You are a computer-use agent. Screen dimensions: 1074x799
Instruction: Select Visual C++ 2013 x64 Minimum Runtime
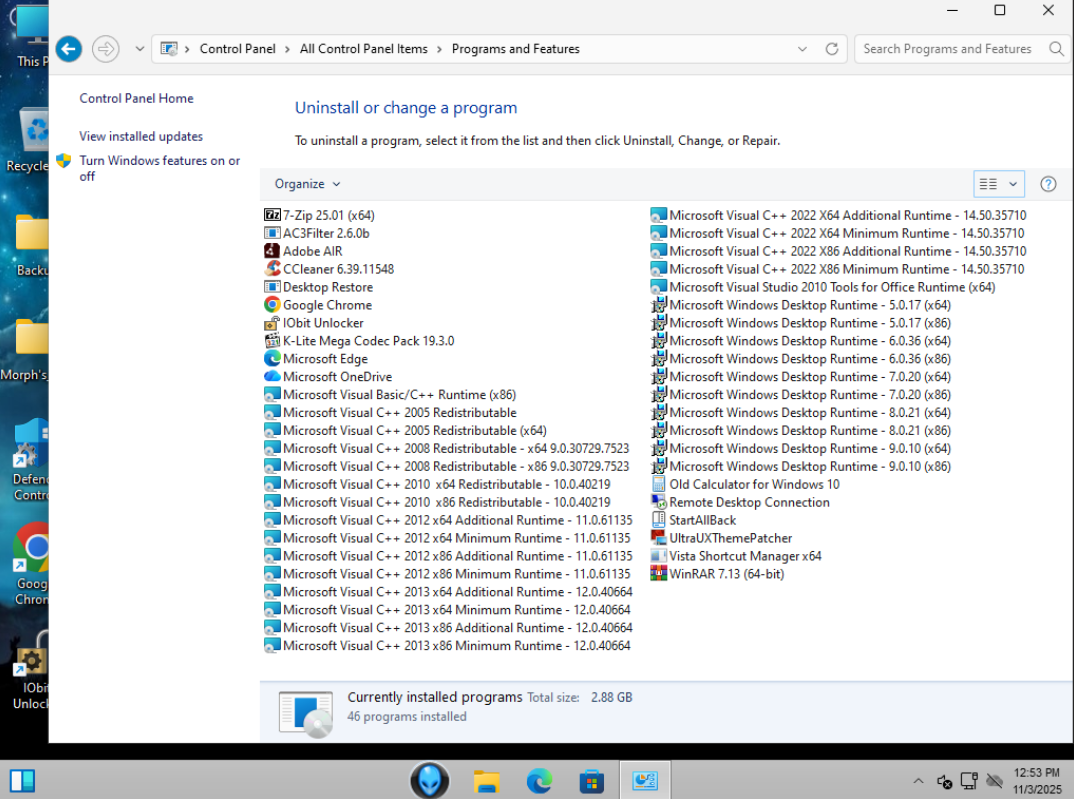447,610
